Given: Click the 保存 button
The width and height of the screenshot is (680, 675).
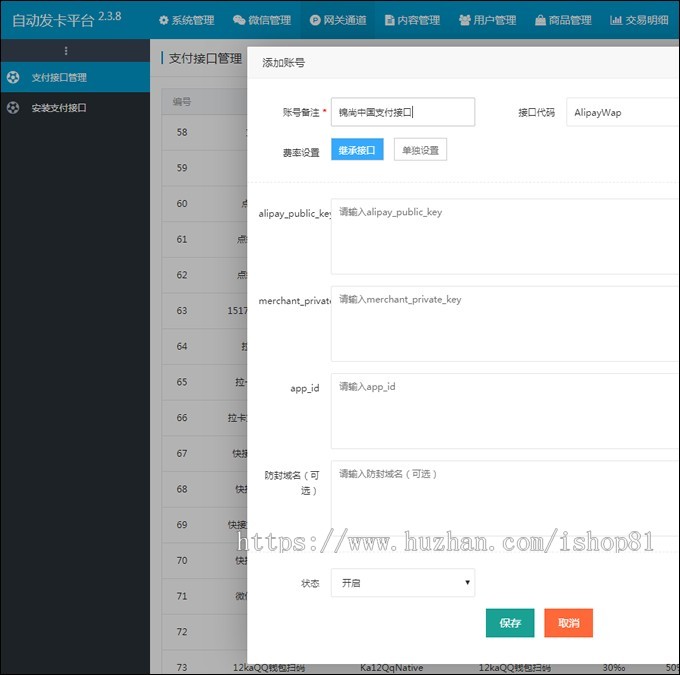Looking at the screenshot, I should (510, 623).
